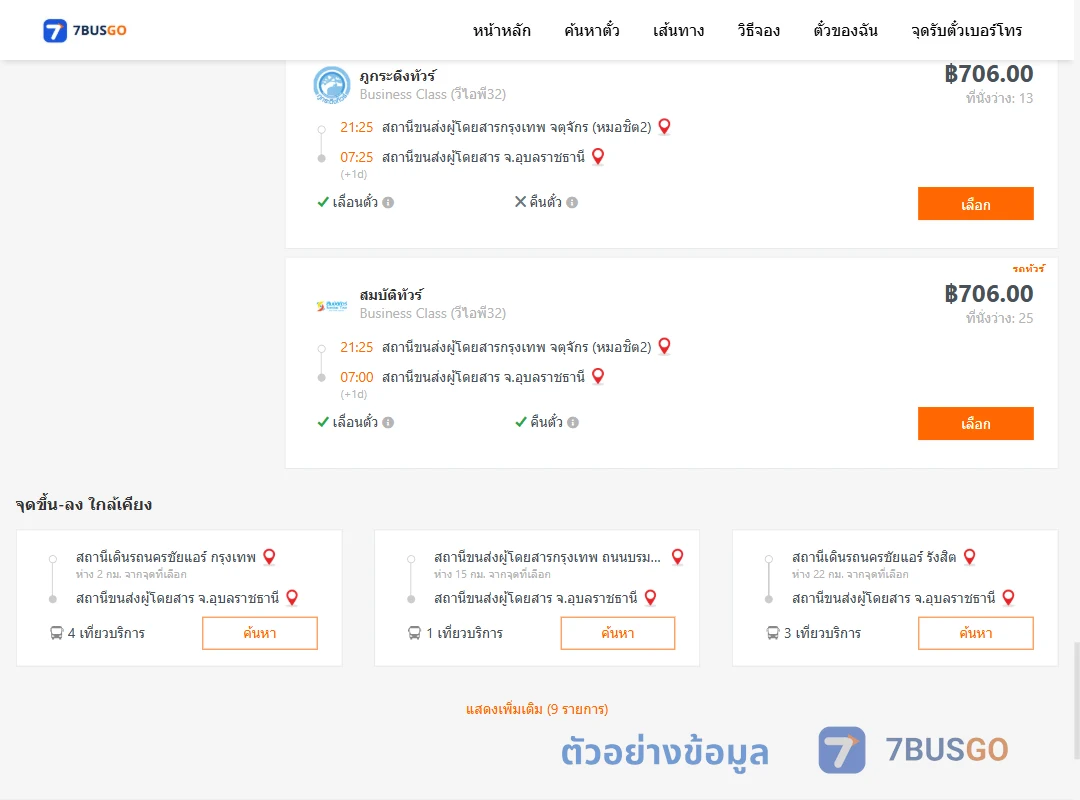The width and height of the screenshot is (1080, 800).
Task: Click the page vertical scrollbar thumb
Action: tap(1077, 699)
